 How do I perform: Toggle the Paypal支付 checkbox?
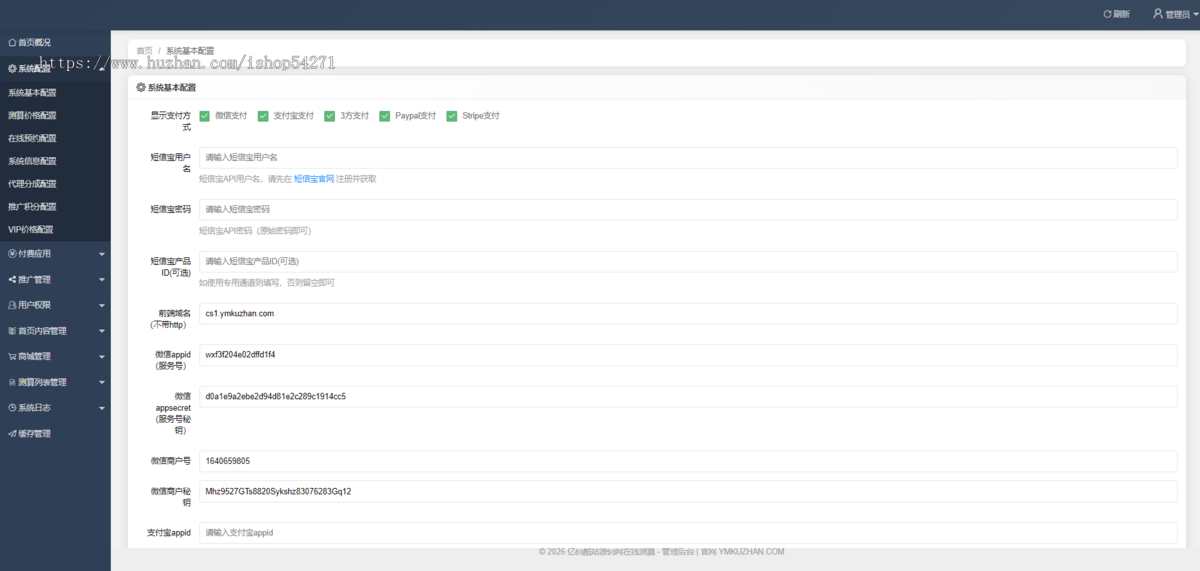pyautogui.click(x=385, y=116)
